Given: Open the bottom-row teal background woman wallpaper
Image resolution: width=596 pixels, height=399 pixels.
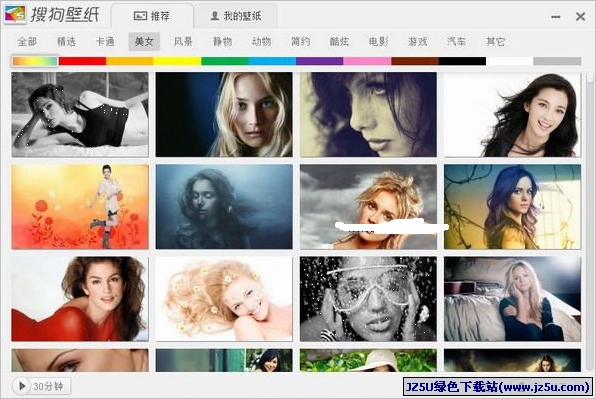Looking at the screenshot, I should point(224,360).
